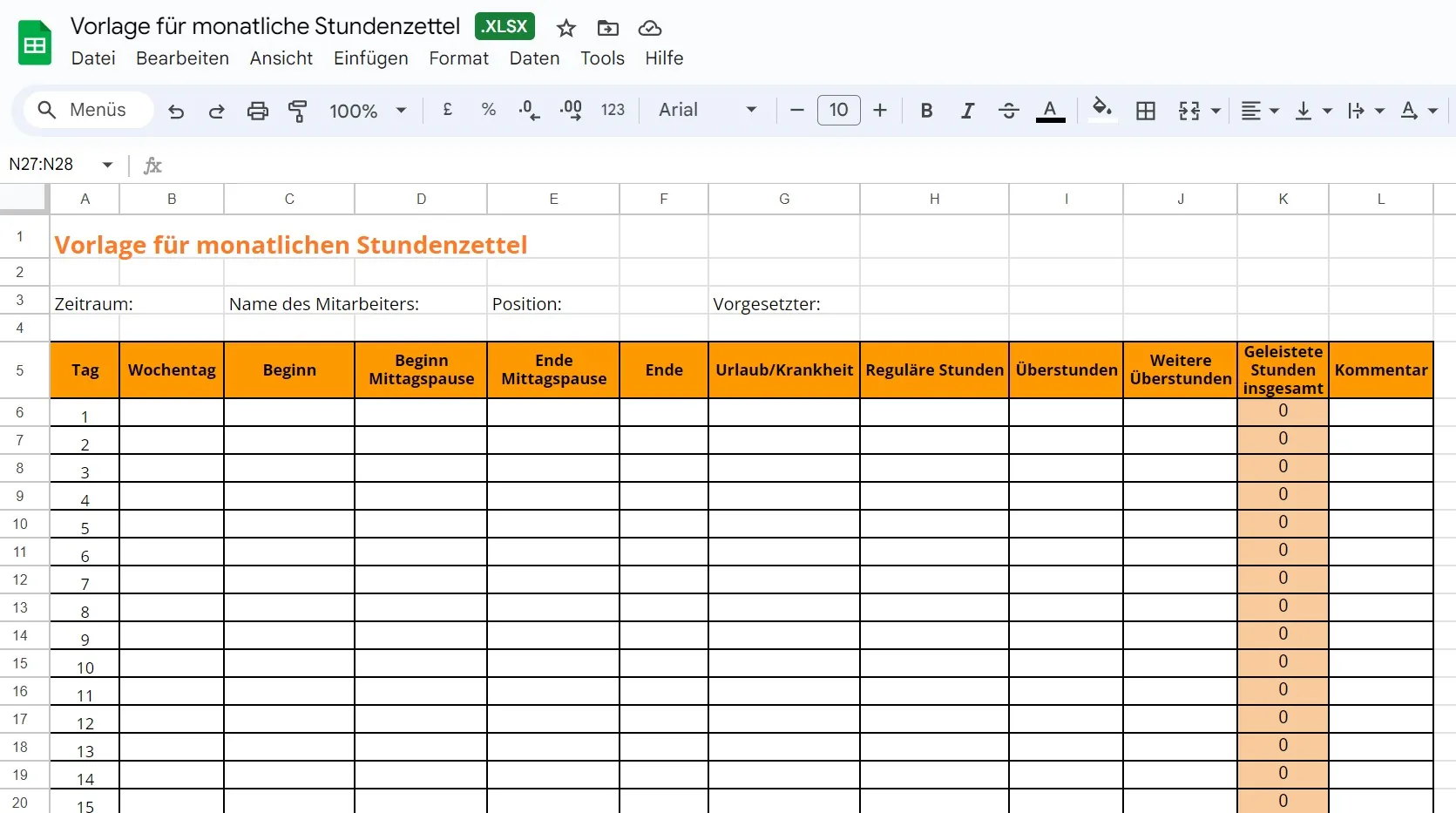Format as currency with pound icon
Screen dimensions: 1456x813
point(448,110)
